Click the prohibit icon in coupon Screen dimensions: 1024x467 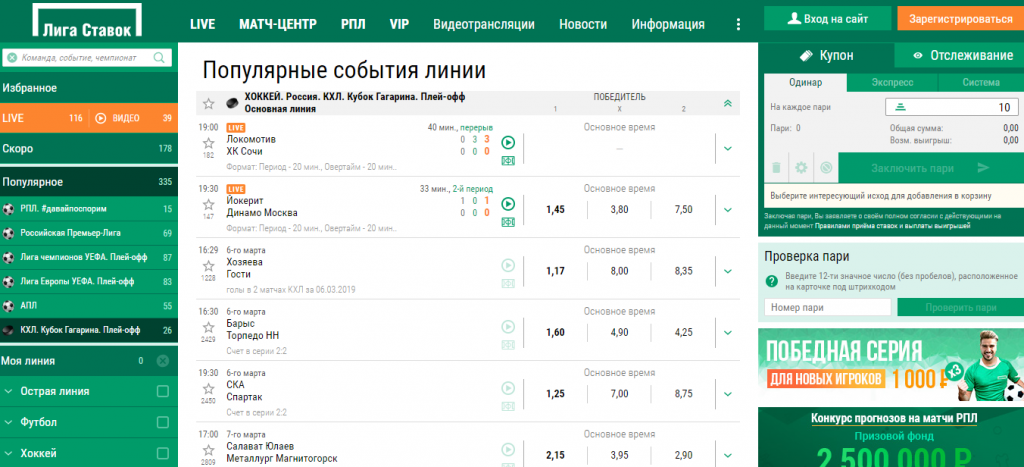pos(826,168)
